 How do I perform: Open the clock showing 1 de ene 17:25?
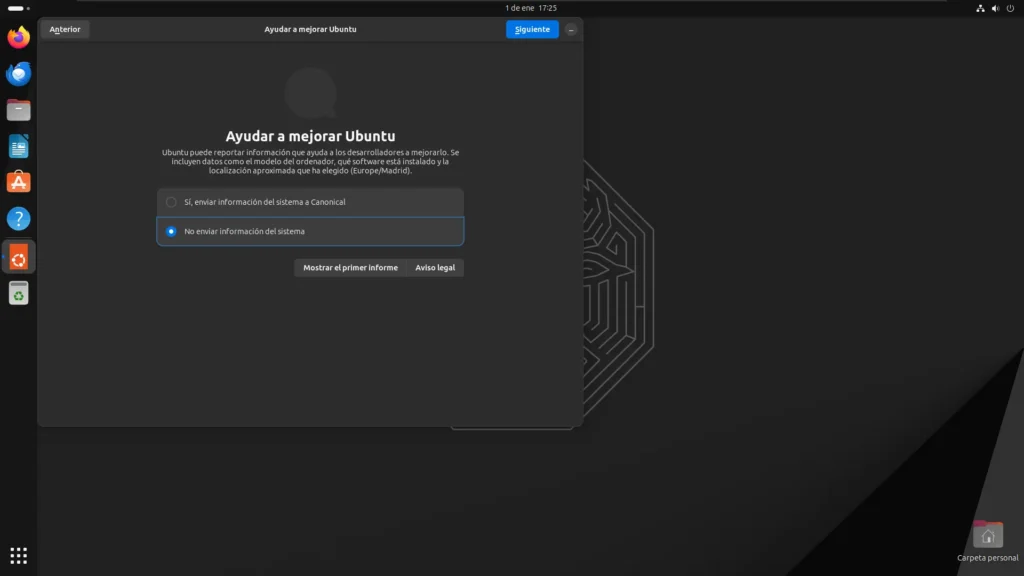[531, 8]
